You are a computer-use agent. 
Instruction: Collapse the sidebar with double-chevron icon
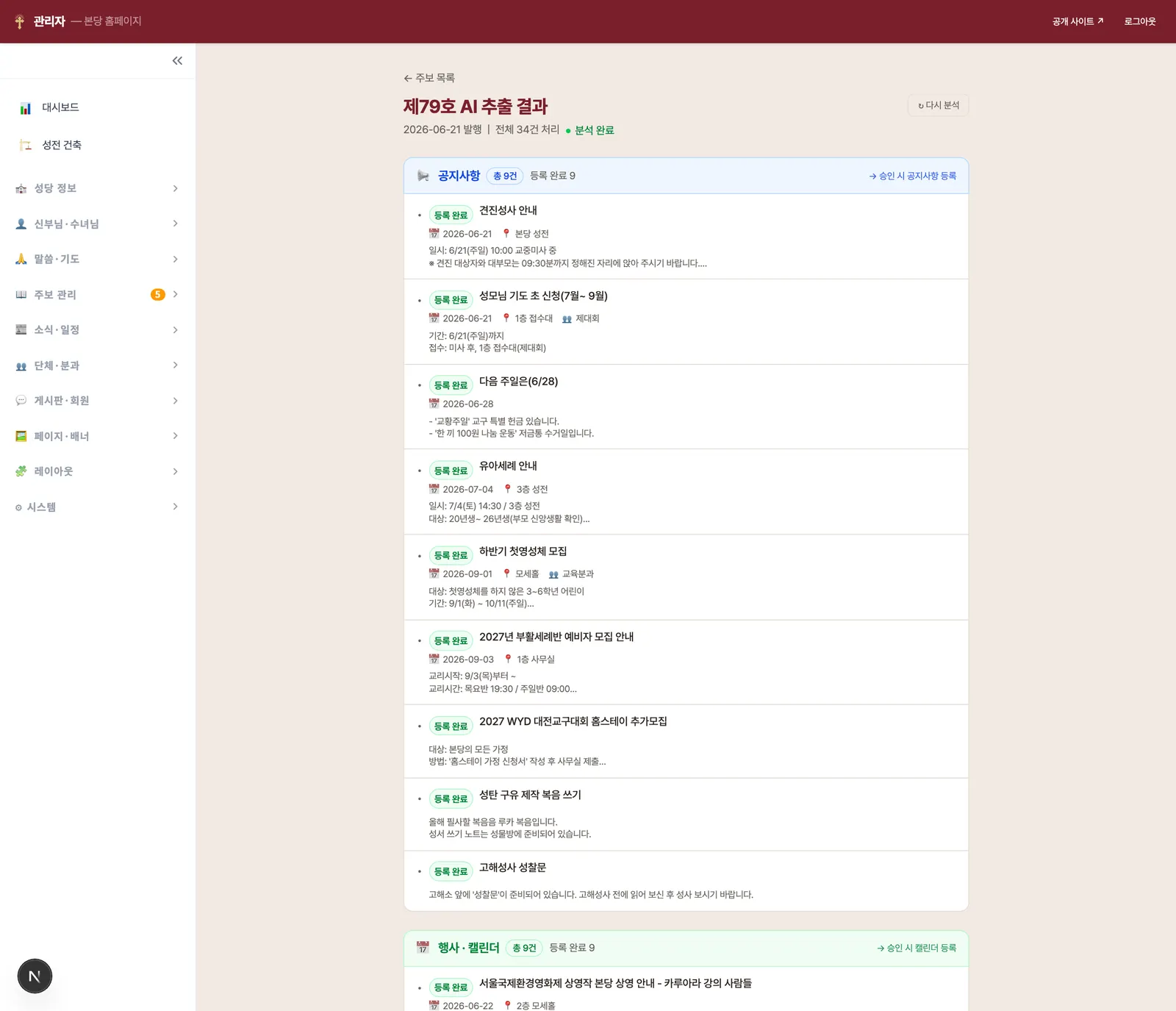point(177,61)
